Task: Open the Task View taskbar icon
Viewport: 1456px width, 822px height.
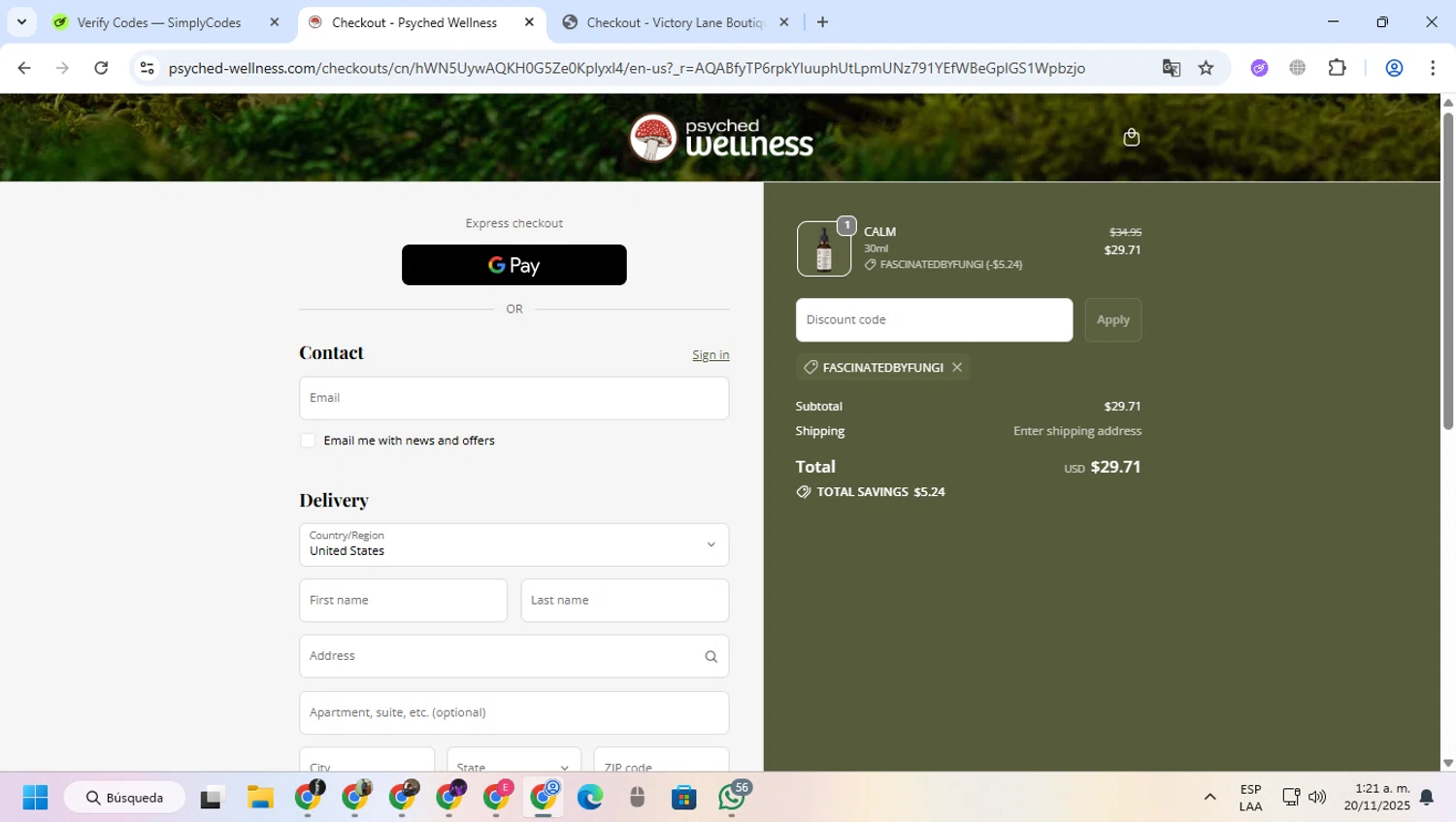Action: coord(212,798)
